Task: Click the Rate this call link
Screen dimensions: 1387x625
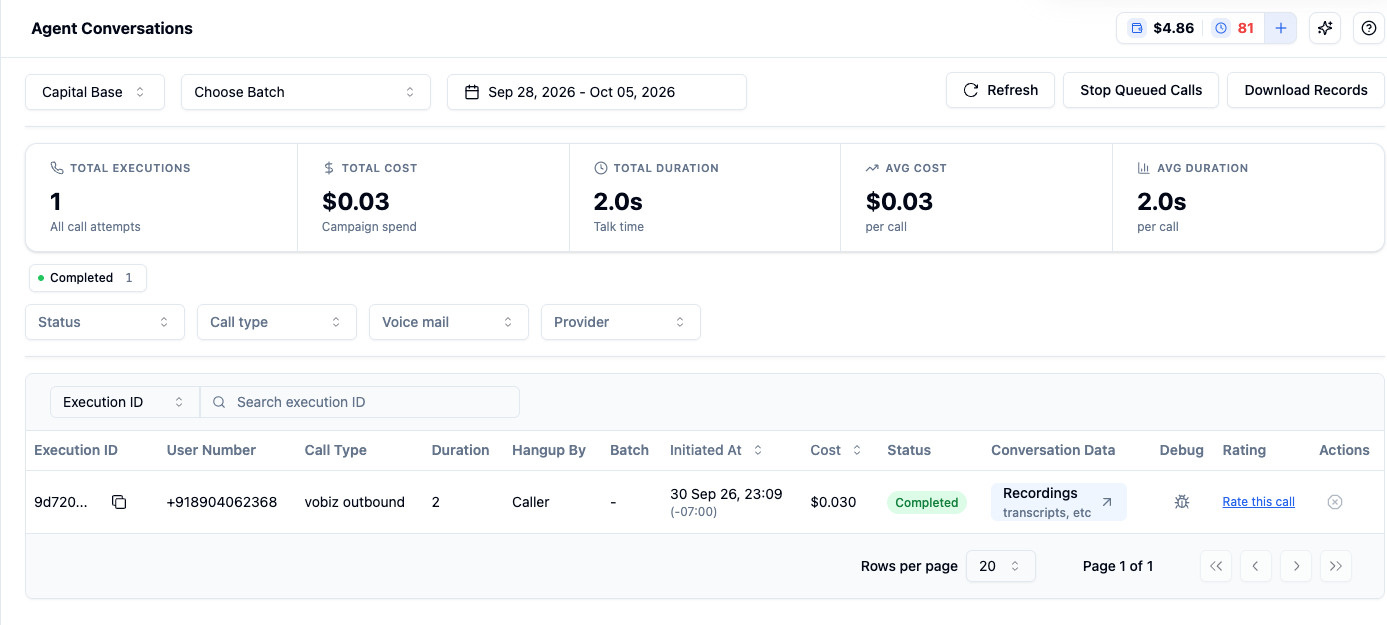Action: (x=1258, y=502)
